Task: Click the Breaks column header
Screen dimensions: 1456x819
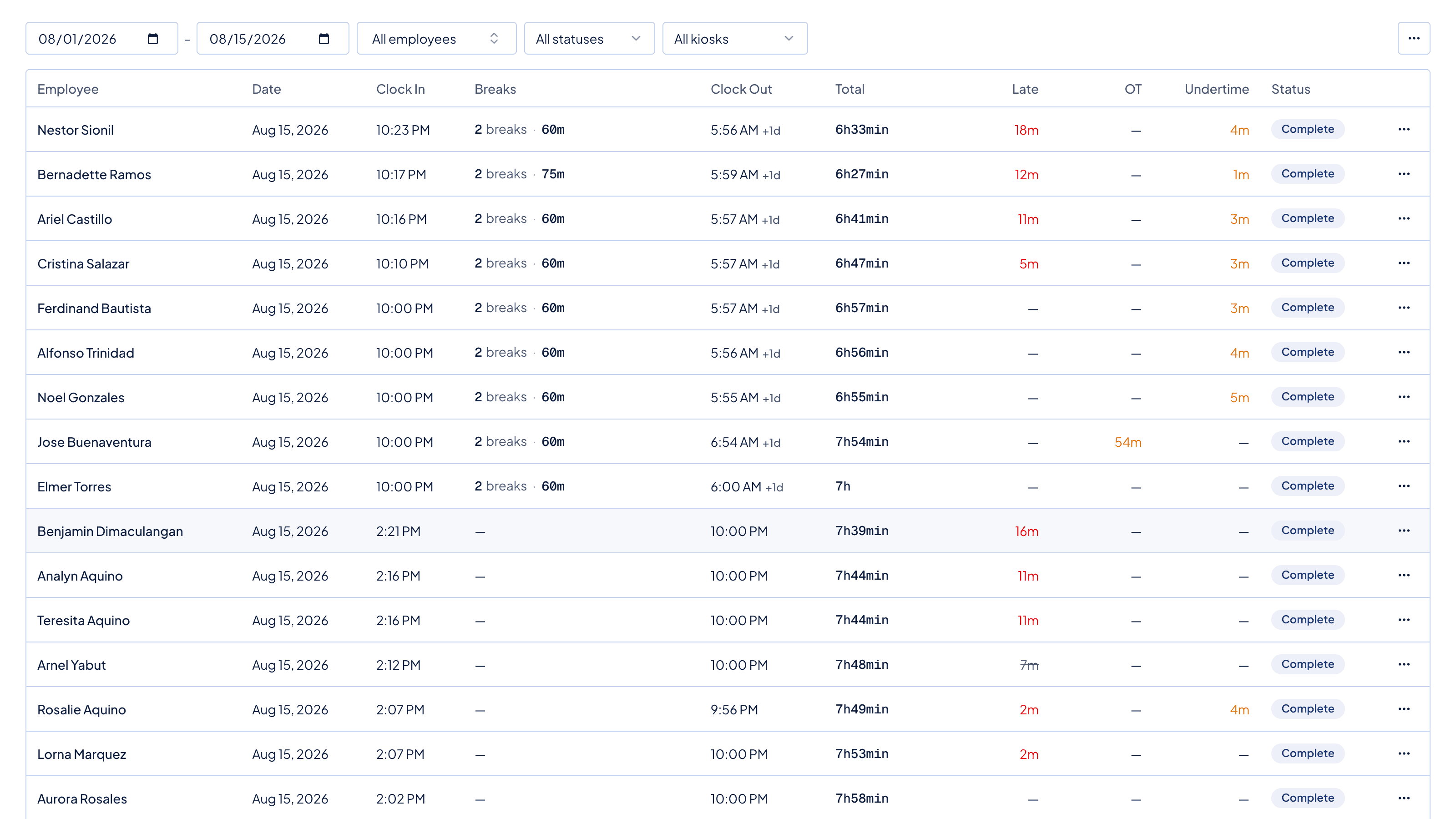Action: 495,89
